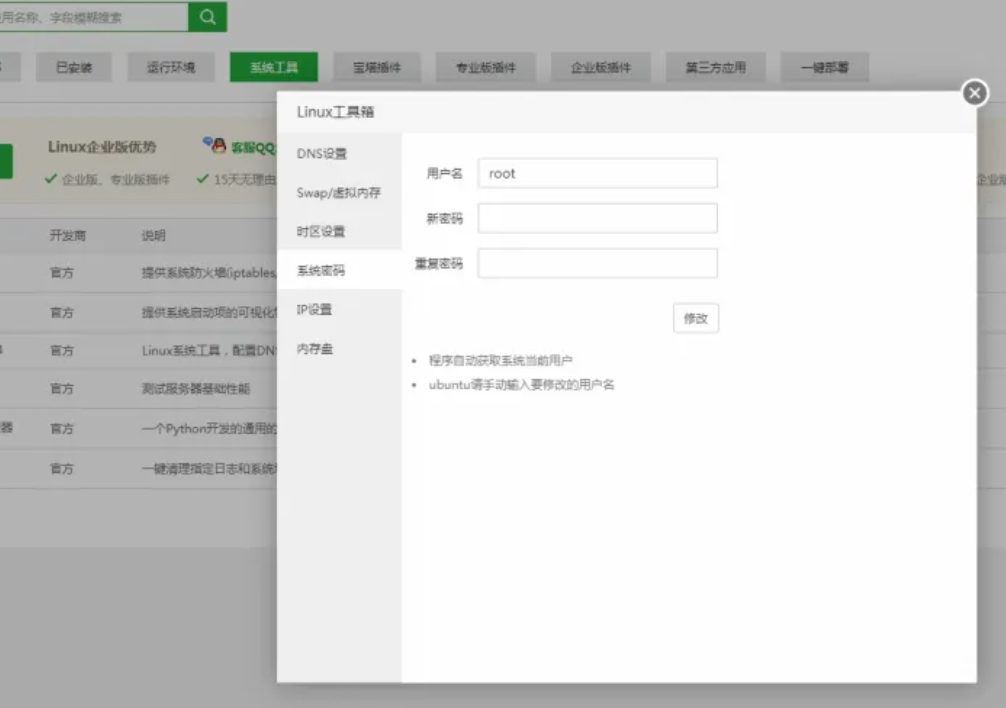Screen dimensions: 1006x708
Task: Click 开发商 column header
Action: point(67,235)
